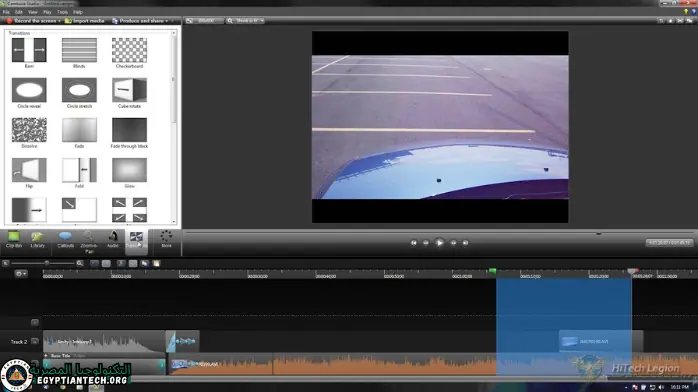Select the Flip transition
The image size is (698, 392).
[29, 170]
